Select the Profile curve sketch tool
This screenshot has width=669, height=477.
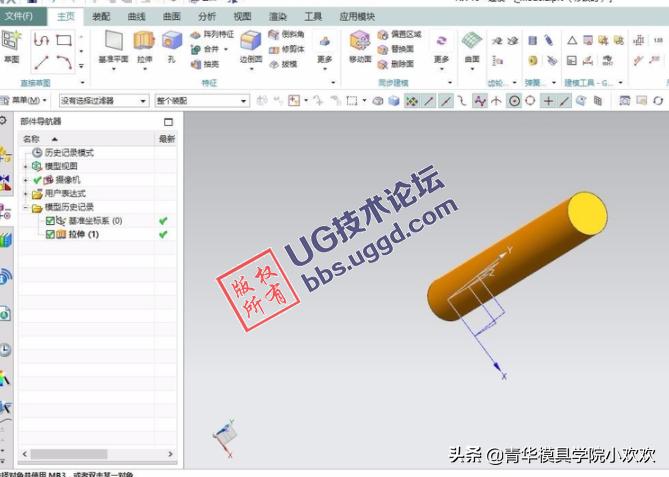tap(41, 40)
